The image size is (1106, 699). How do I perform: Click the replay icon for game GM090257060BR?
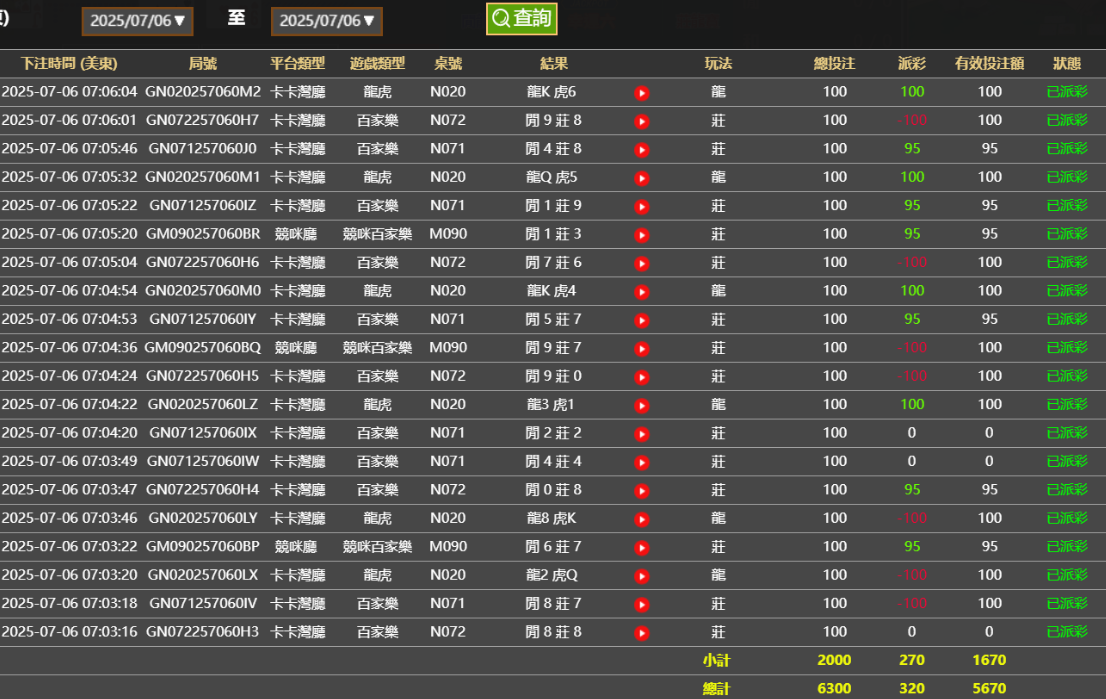coord(640,234)
